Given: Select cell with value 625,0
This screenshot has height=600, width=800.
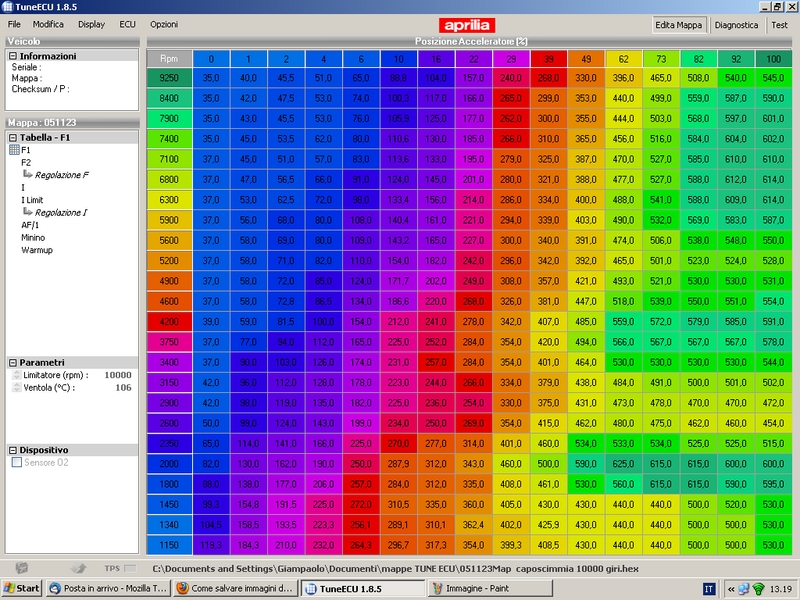Looking at the screenshot, I should pos(623,464).
